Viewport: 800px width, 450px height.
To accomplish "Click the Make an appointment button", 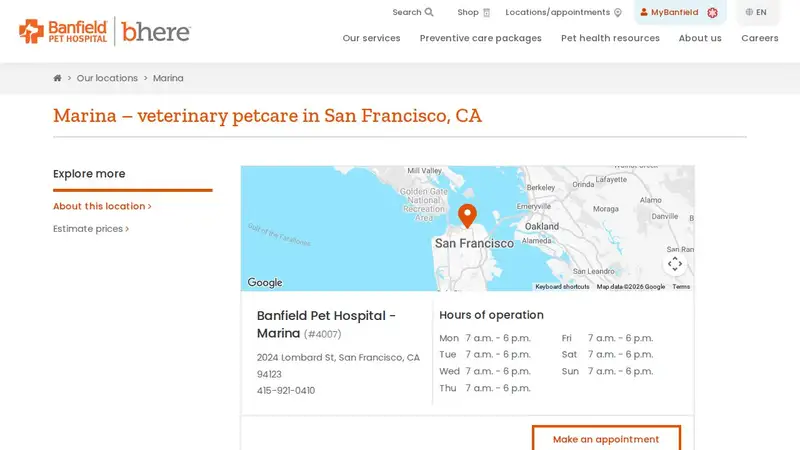I will click(606, 438).
